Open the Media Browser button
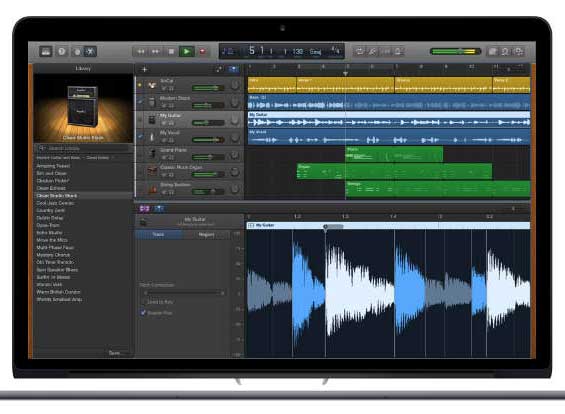565x414 pixels. click(519, 52)
